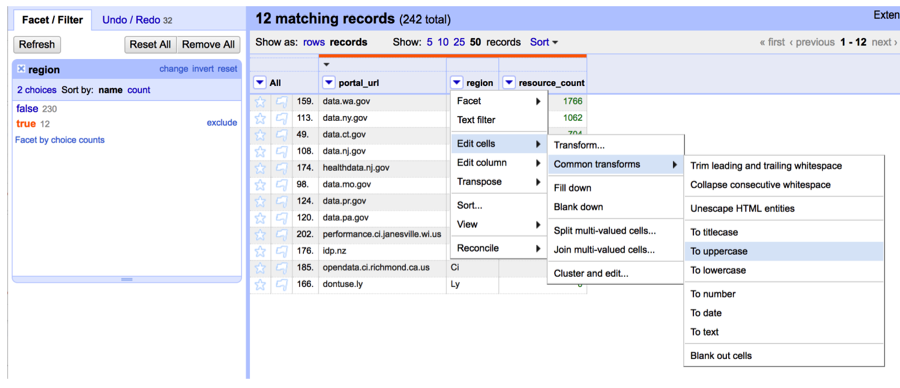Click Facet by choice counts
The height and width of the screenshot is (388, 900).
tap(60, 139)
